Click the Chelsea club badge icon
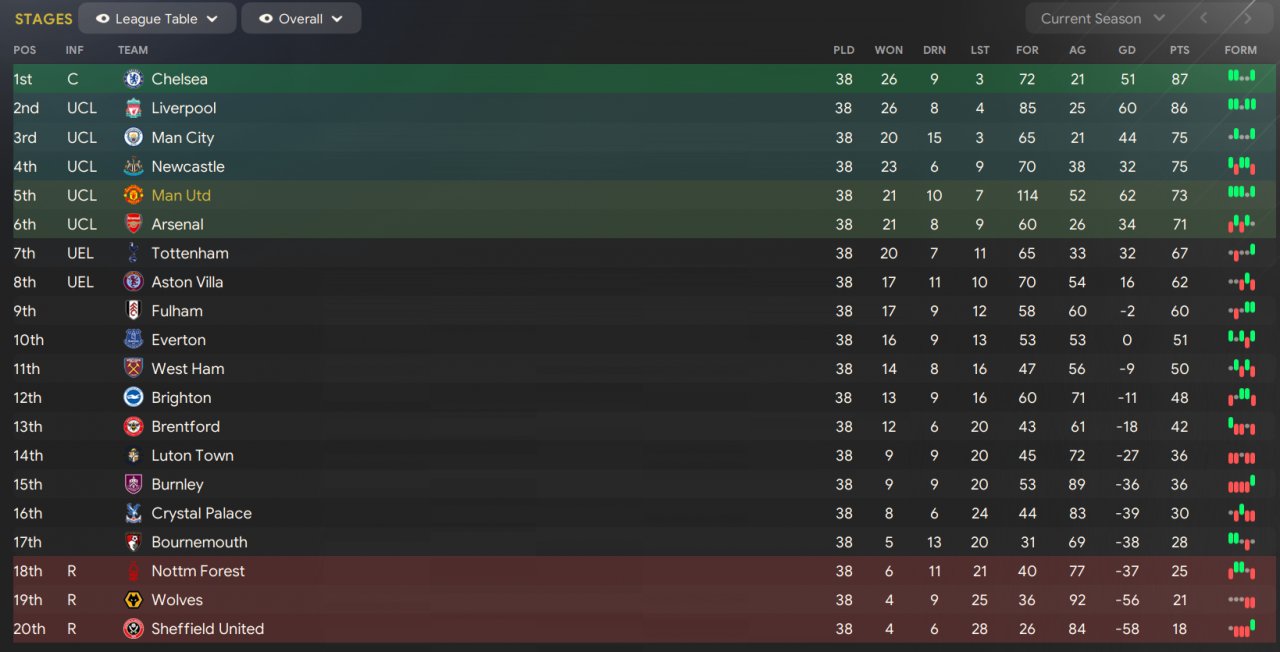 tap(133, 79)
